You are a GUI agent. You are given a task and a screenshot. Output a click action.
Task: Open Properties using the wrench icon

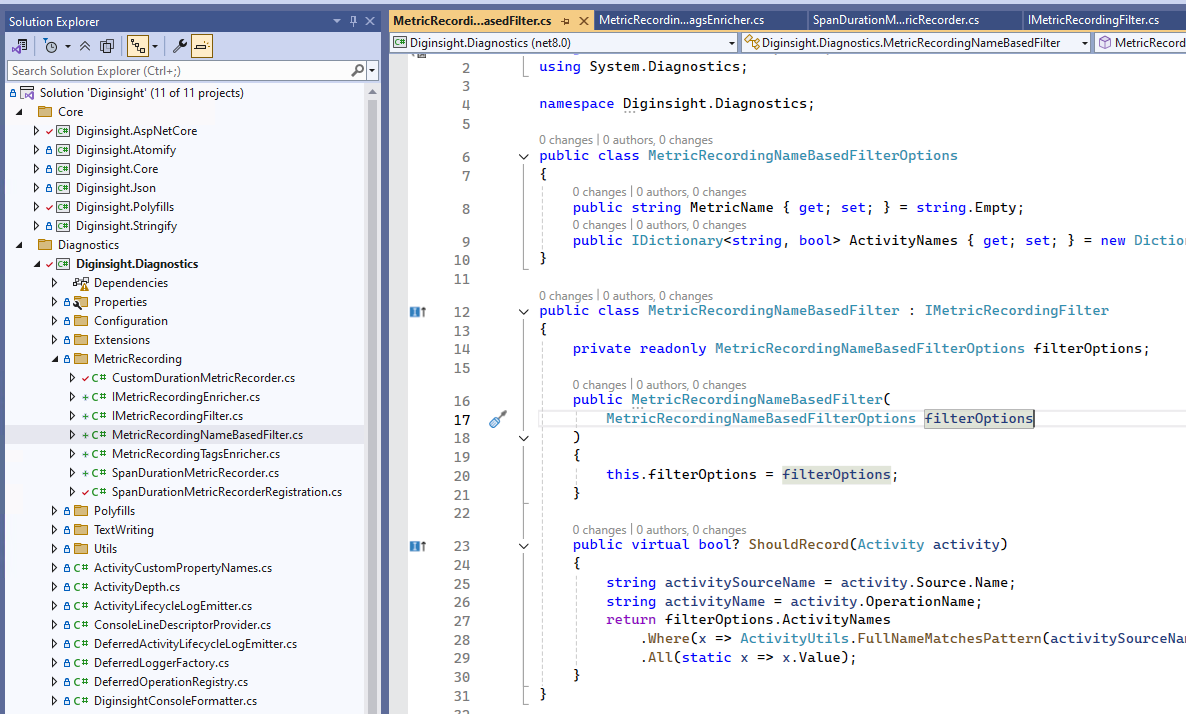(180, 46)
